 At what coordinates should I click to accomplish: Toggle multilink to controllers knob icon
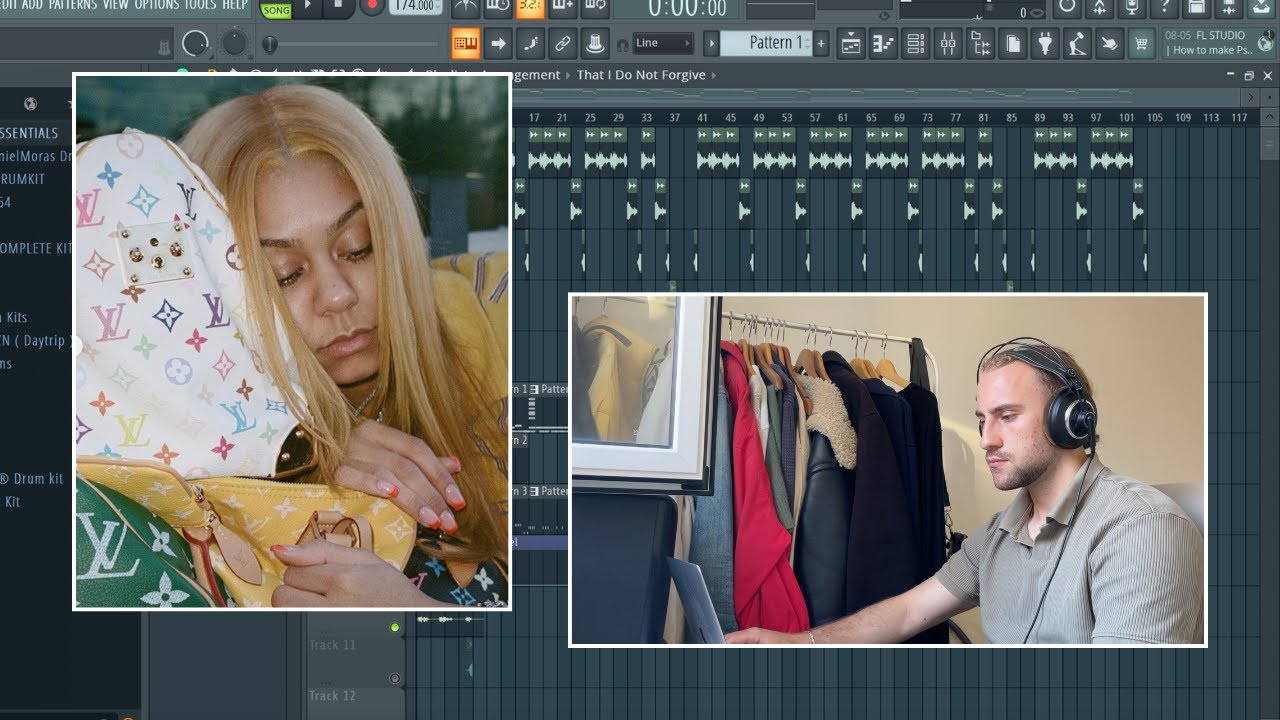(x=595, y=43)
